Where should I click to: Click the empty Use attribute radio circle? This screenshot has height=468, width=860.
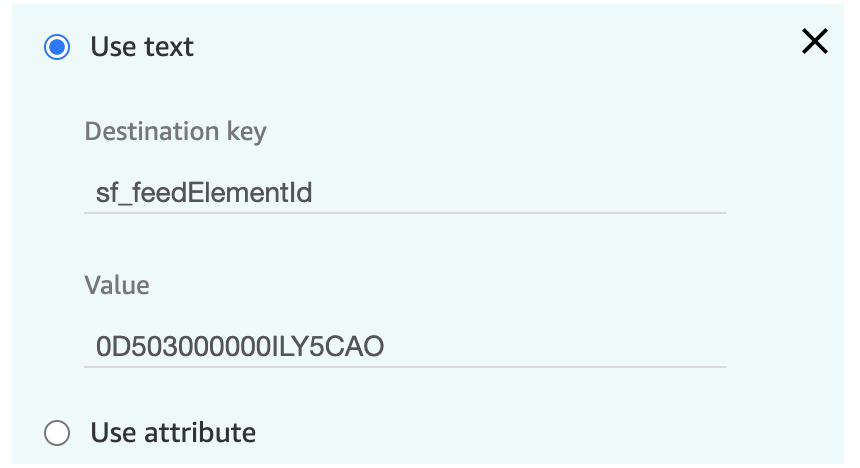[x=57, y=433]
